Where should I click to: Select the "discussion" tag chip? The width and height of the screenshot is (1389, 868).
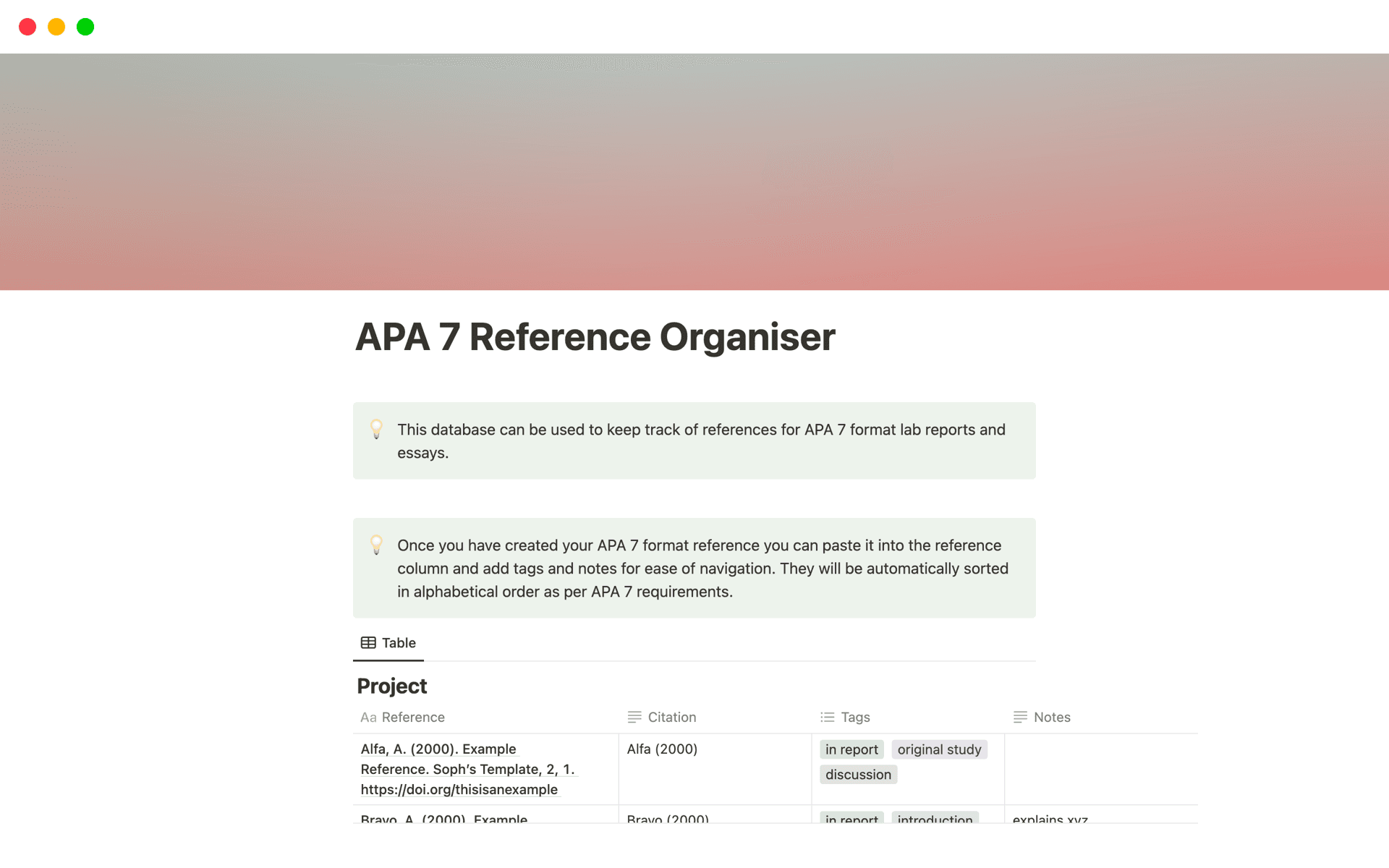858,774
